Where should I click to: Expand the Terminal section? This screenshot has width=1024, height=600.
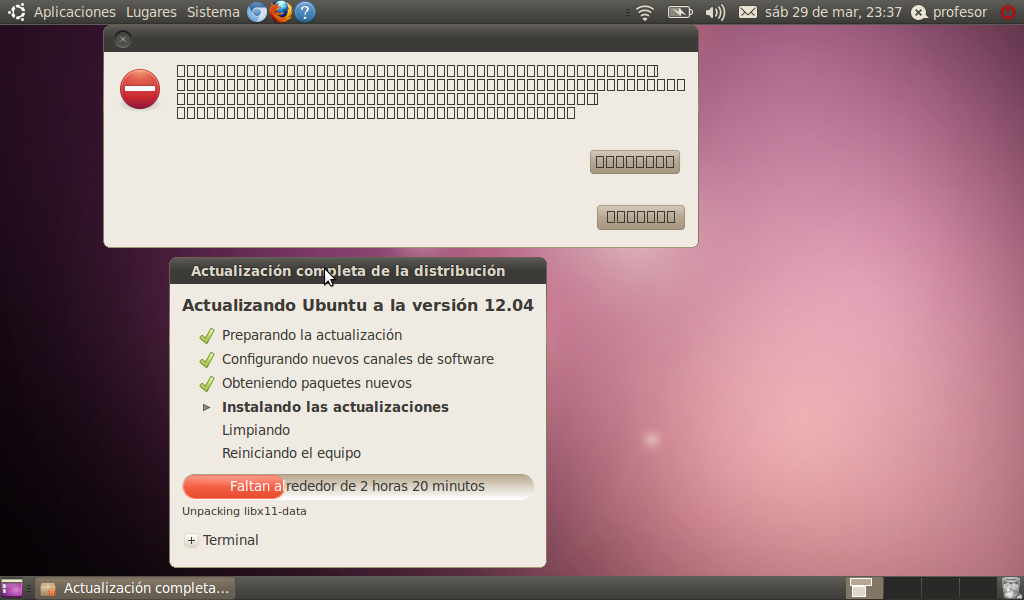(191, 541)
